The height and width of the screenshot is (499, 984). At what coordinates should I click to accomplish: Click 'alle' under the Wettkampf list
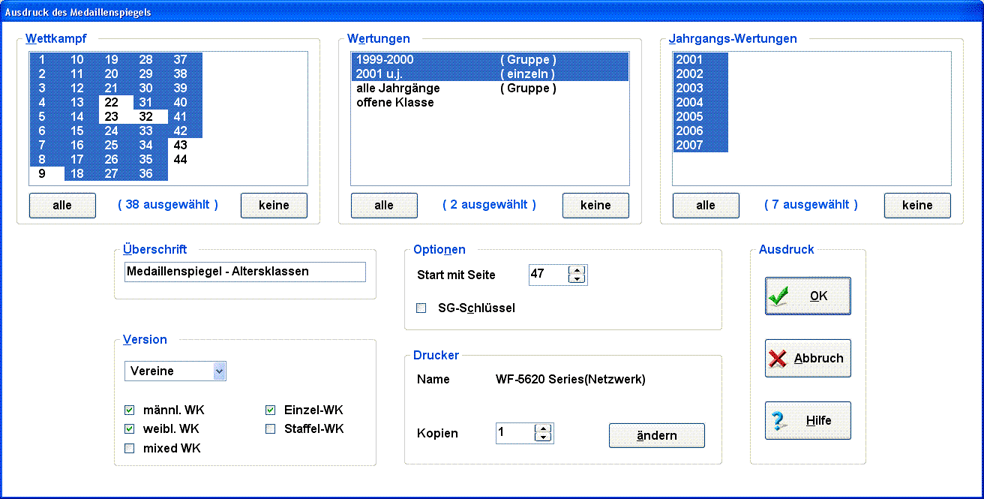click(62, 205)
